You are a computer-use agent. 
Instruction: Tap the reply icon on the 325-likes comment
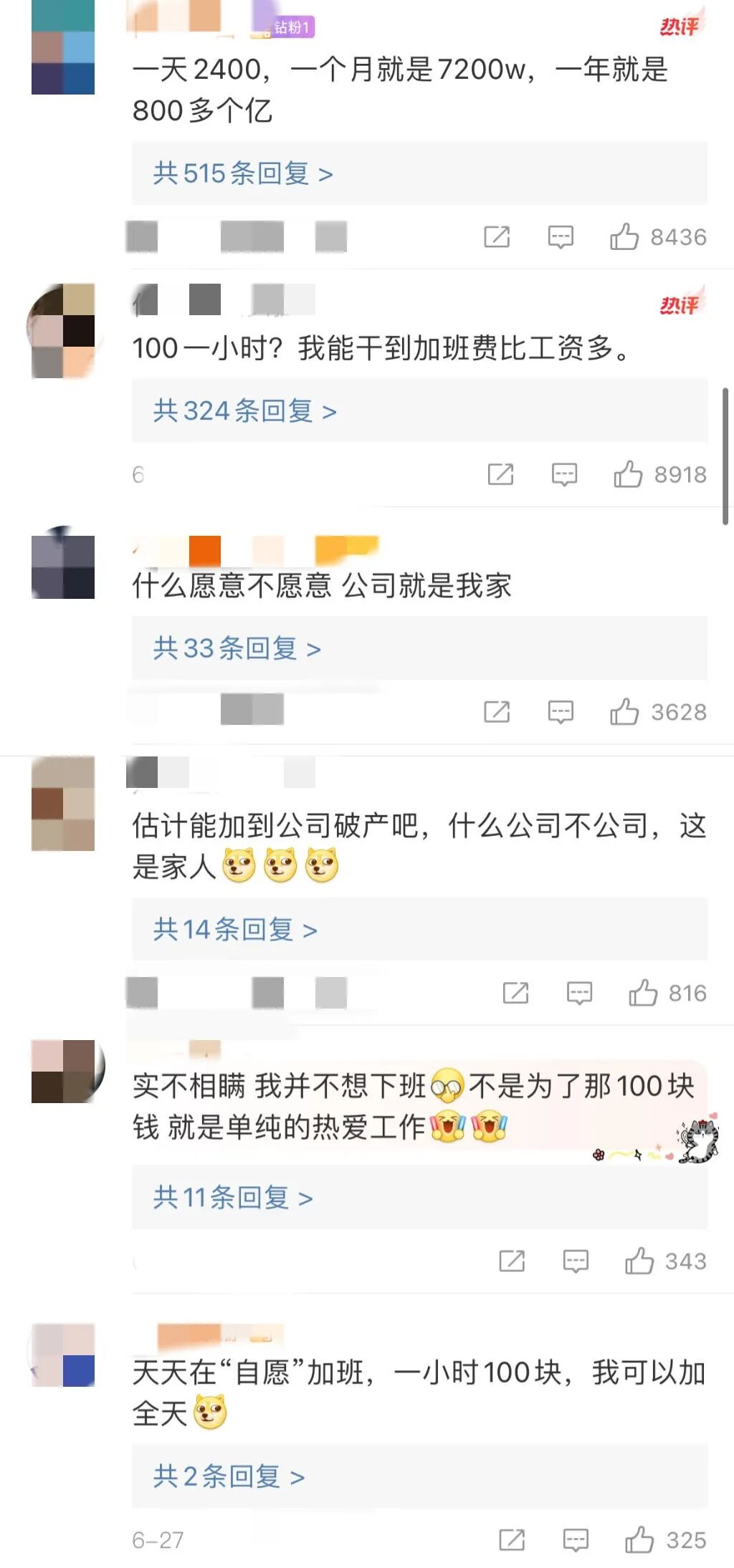coord(576,1540)
